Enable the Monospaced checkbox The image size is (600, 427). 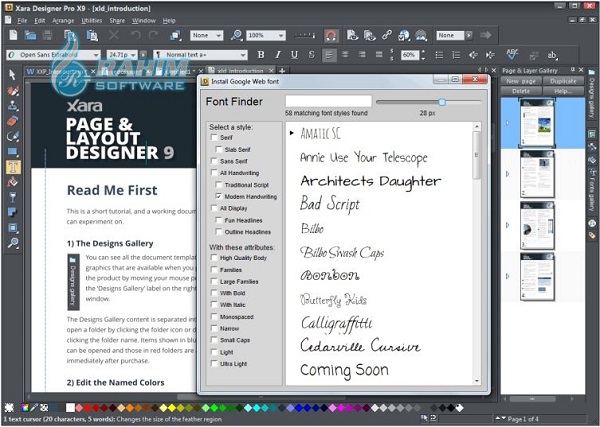click(214, 316)
